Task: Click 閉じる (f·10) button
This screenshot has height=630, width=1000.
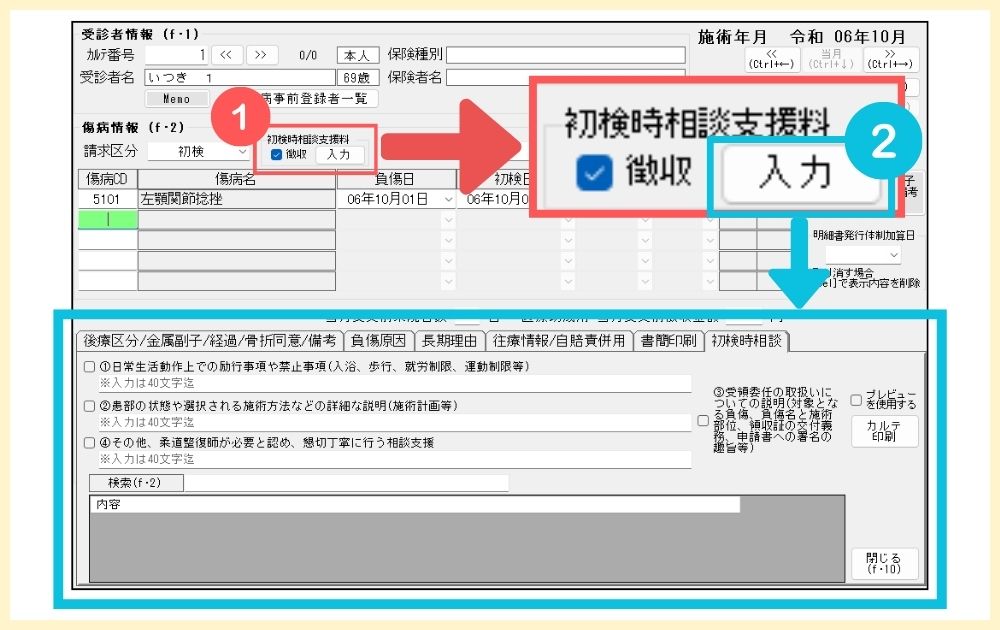Action: coord(884,563)
